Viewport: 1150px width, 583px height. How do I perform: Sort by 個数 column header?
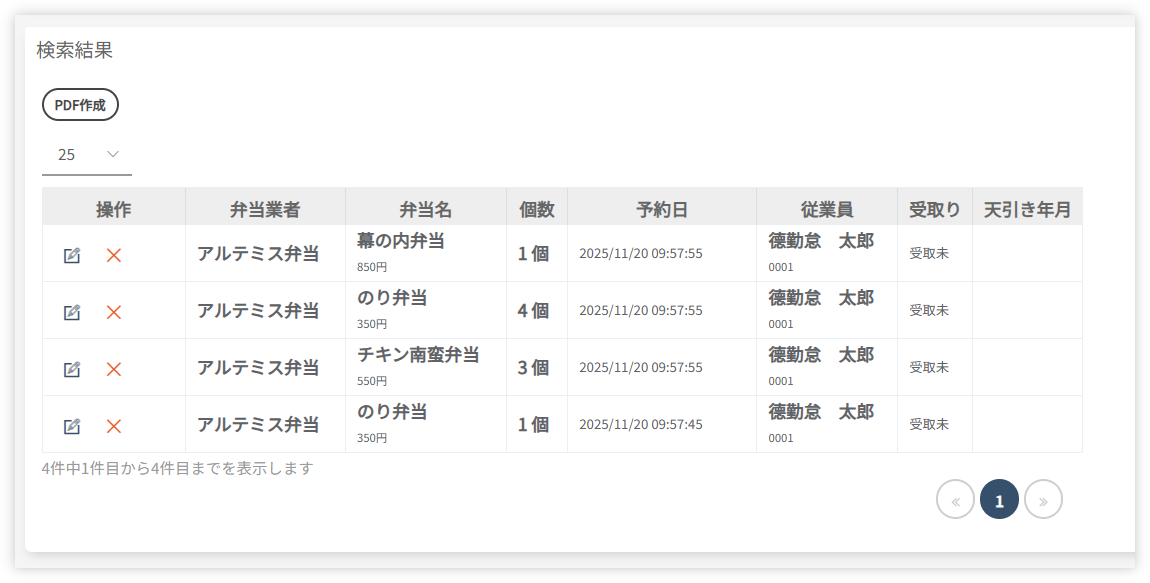pos(537,209)
